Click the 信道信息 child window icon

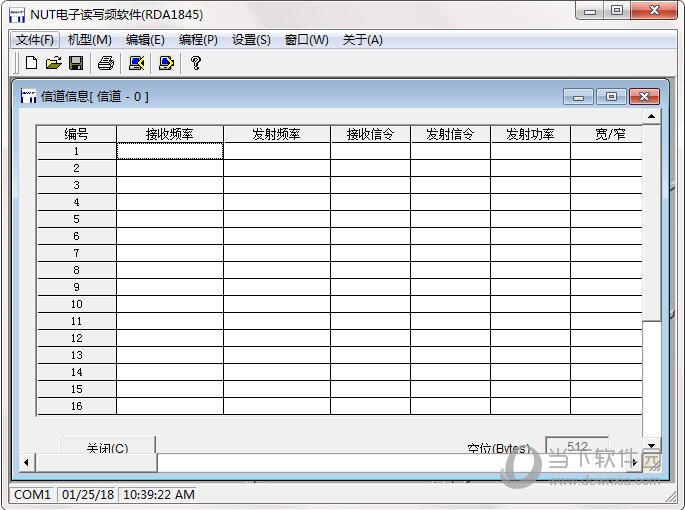coord(28,96)
